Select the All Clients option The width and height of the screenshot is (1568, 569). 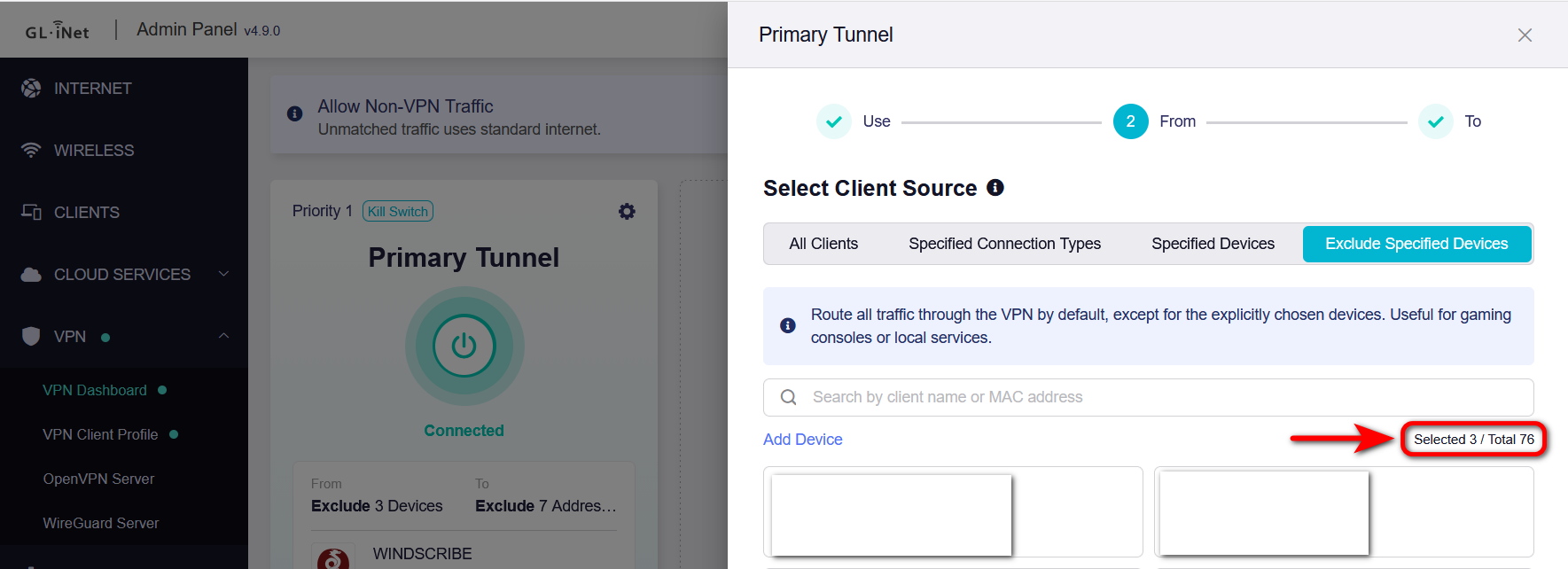pos(823,244)
